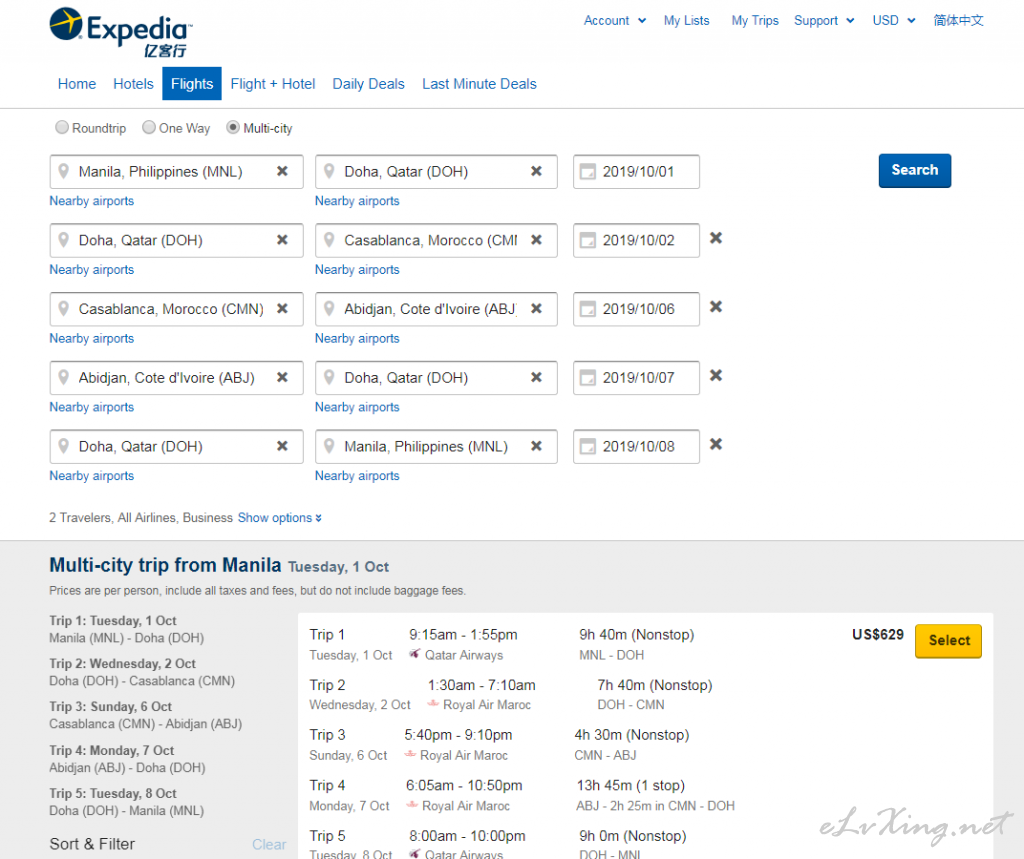Viewport: 1024px width, 859px height.
Task: Click 9:15am - 1:55pm Trip 1 time
Action: coord(463,634)
